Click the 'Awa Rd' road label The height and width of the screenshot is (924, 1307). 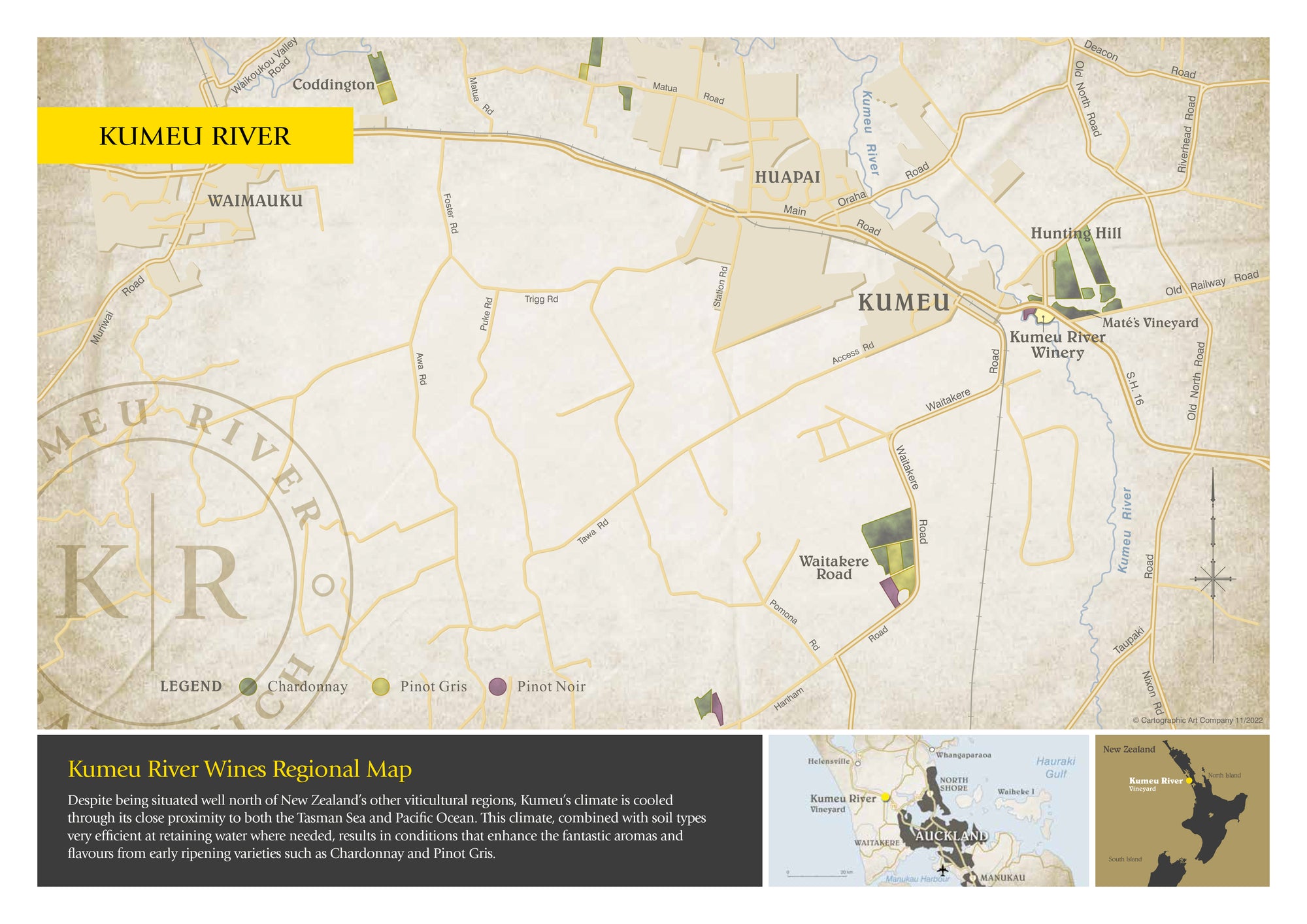(x=421, y=369)
